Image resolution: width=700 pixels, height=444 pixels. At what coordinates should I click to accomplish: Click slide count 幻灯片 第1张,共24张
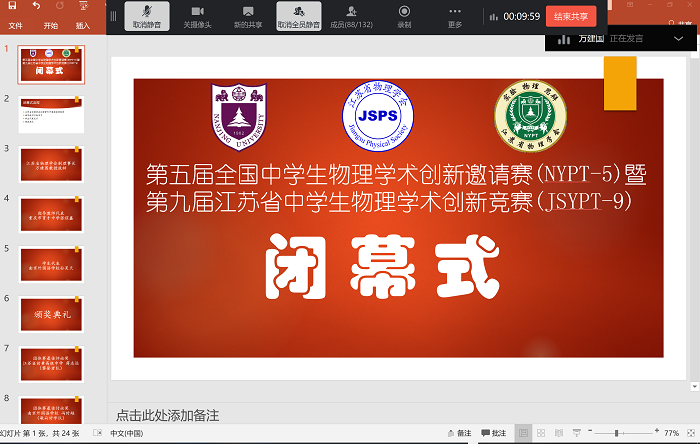click(x=39, y=433)
